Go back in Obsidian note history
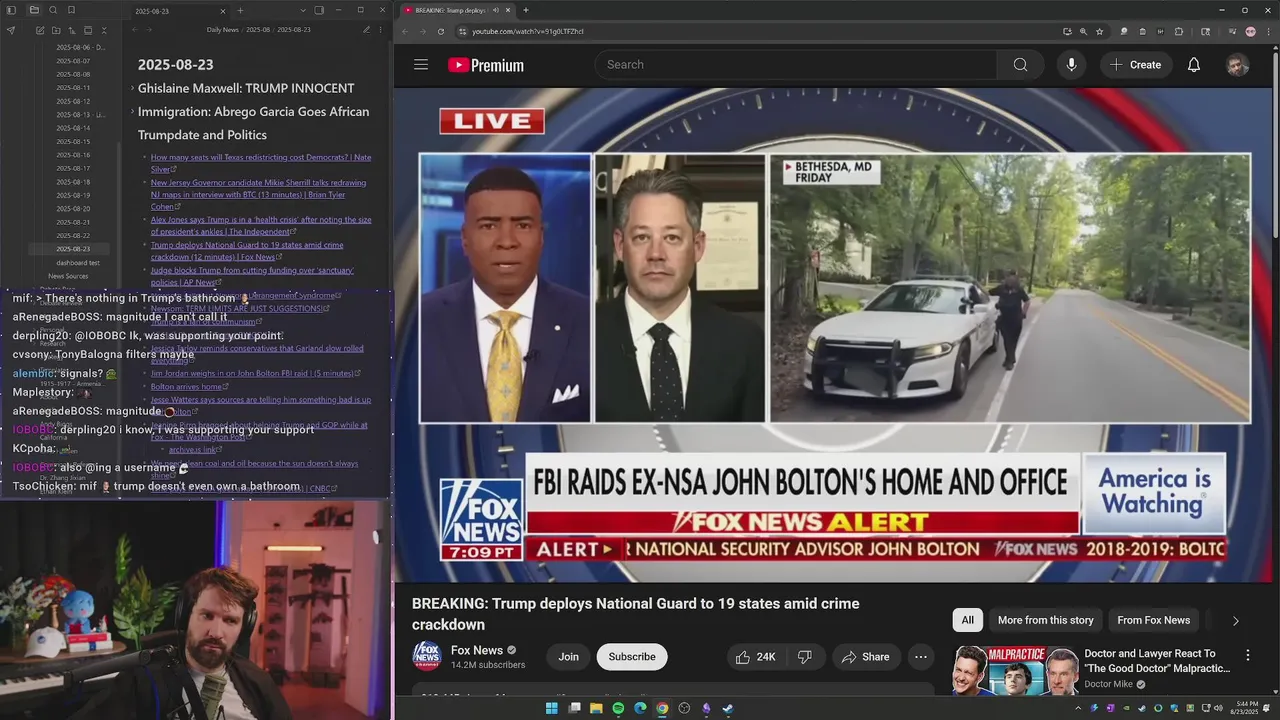Viewport: 1280px width, 720px height. point(135,30)
